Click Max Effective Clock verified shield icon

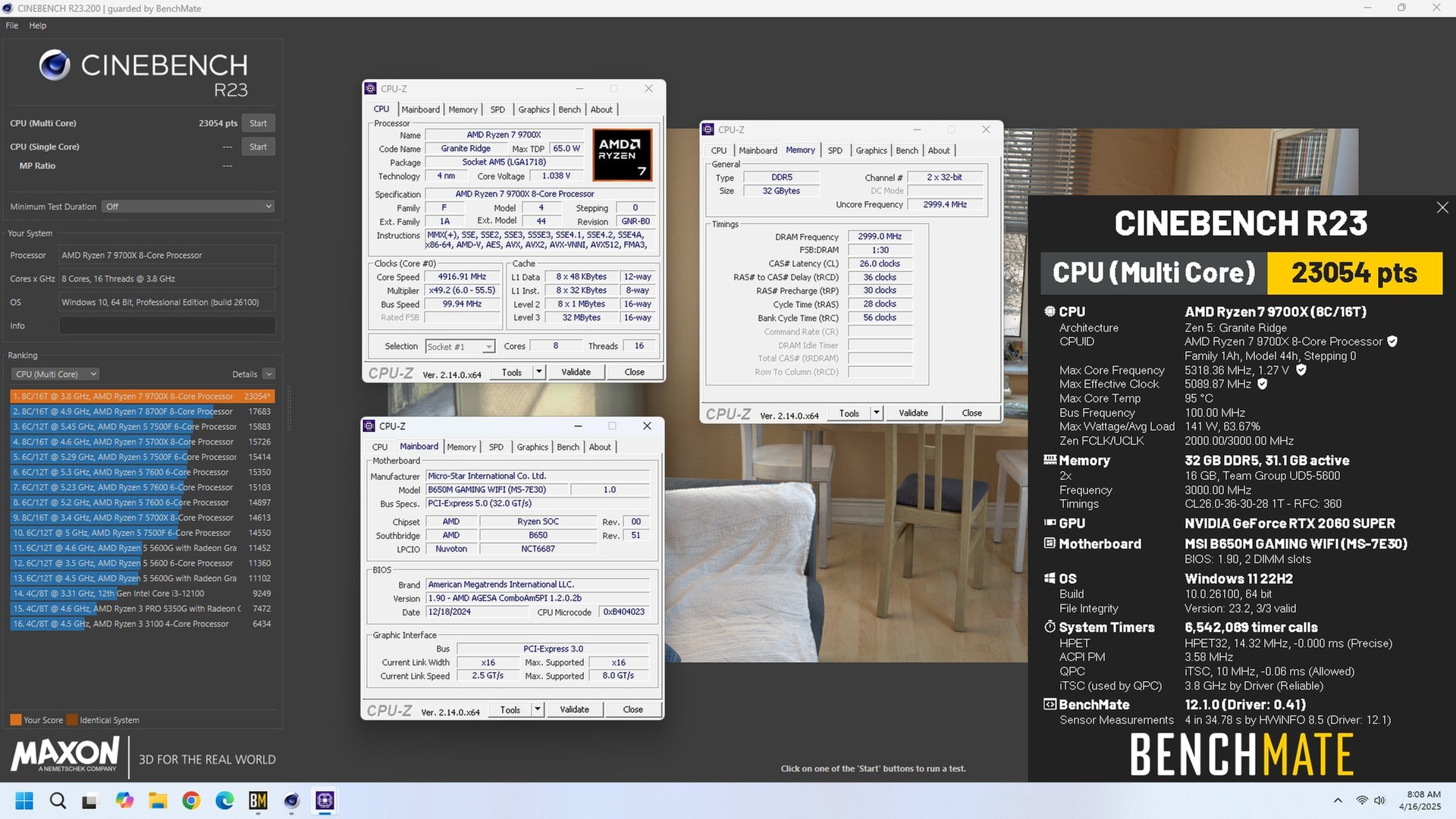1263,384
